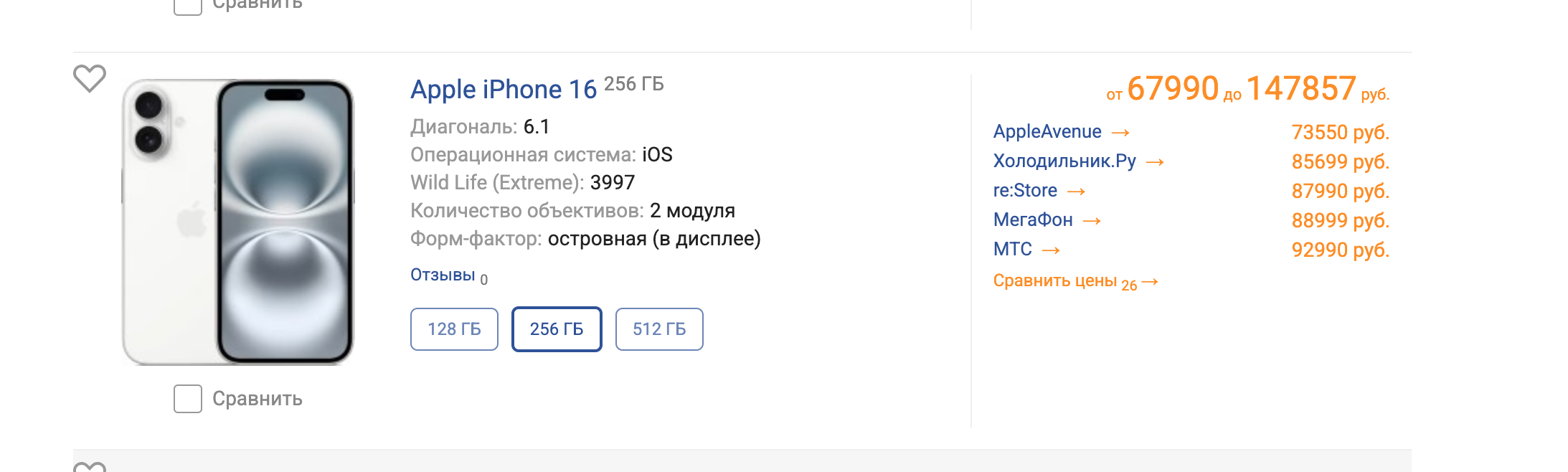This screenshot has width=1568, height=472.
Task: Click arrow icon next to re:Store
Action: (x=1076, y=192)
